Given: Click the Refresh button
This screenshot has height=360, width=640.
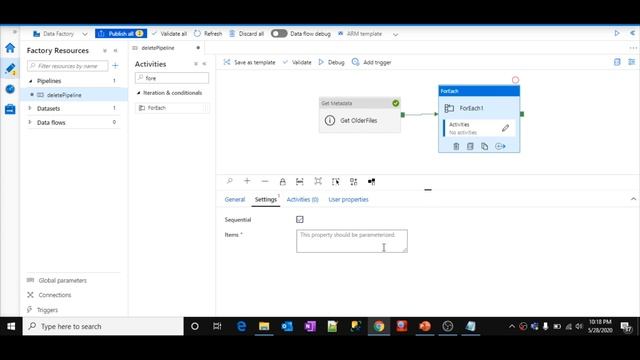Looking at the screenshot, I should 208,34.
